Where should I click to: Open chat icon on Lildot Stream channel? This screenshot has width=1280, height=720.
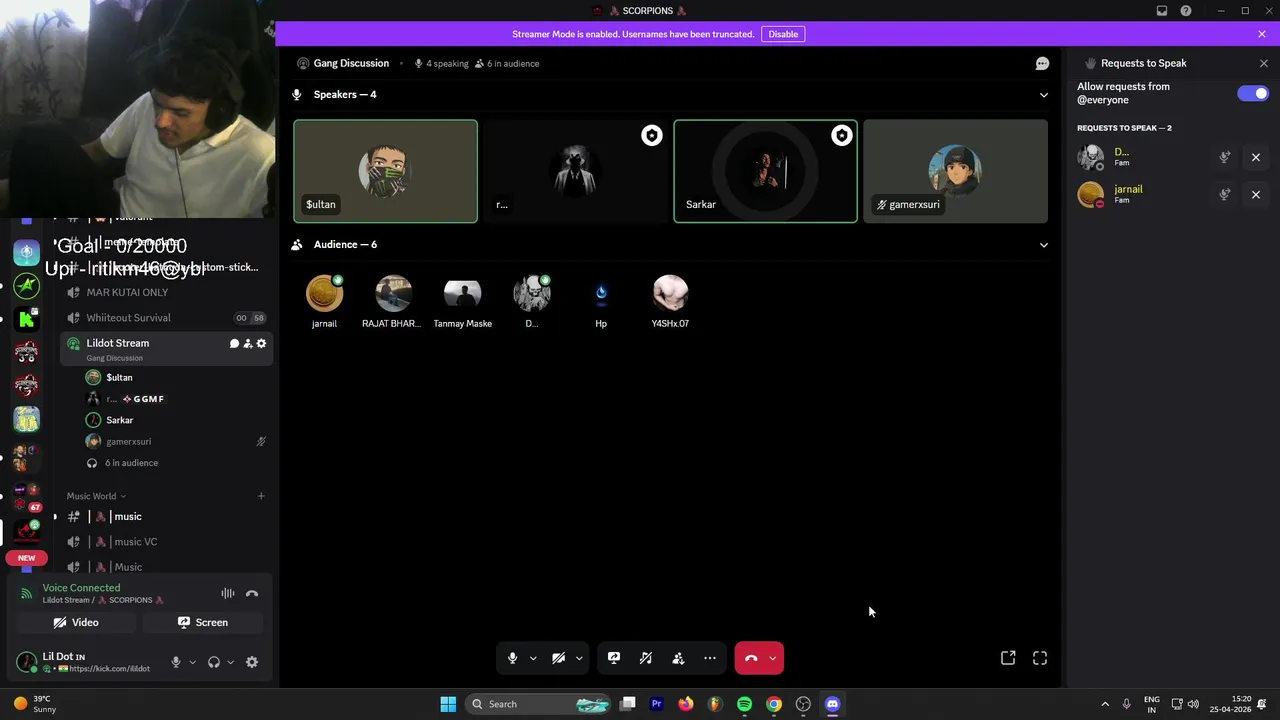[234, 343]
